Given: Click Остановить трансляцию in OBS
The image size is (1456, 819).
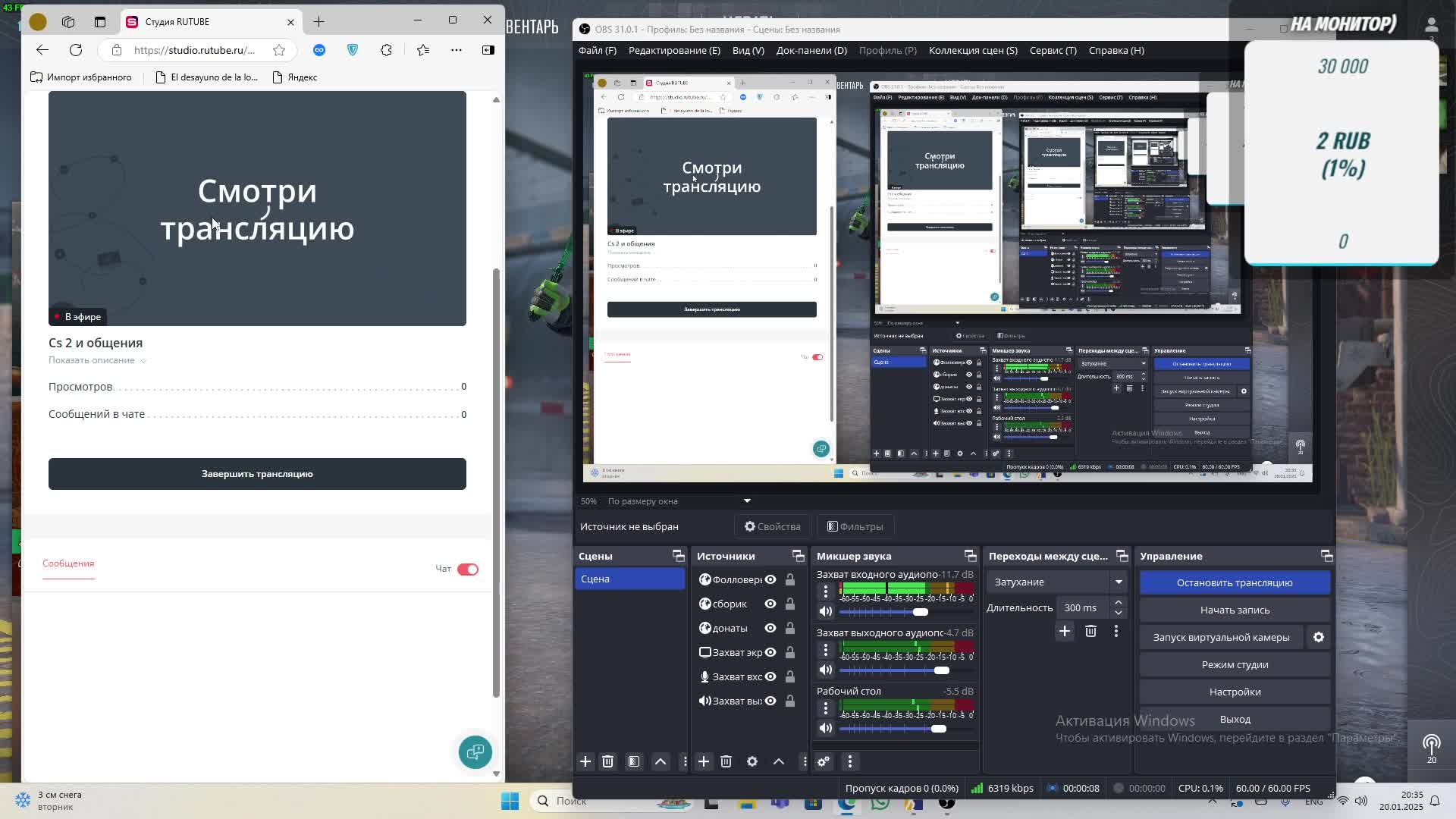Looking at the screenshot, I should pyautogui.click(x=1235, y=582).
